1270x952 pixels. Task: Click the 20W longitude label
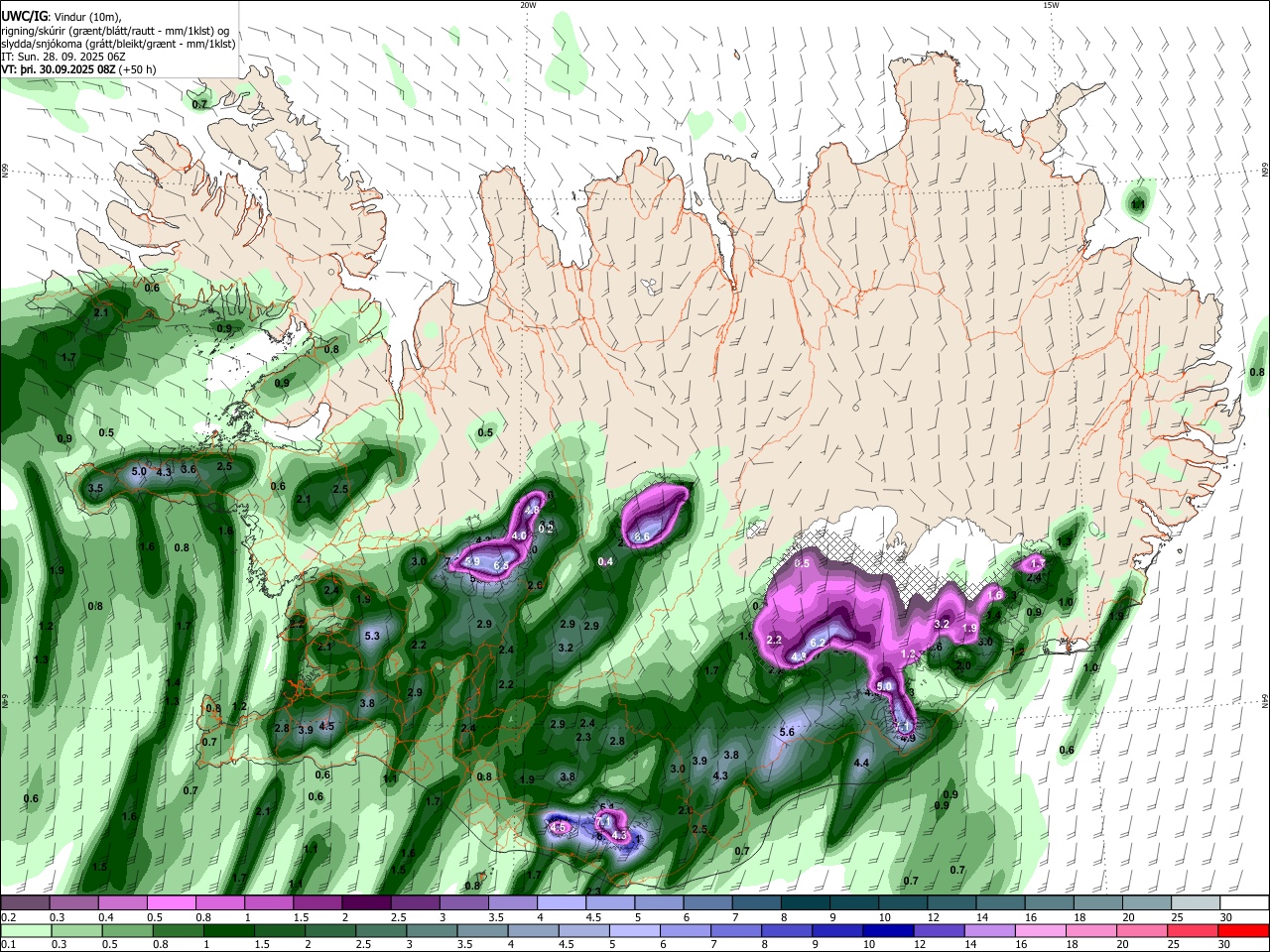[x=528, y=5]
